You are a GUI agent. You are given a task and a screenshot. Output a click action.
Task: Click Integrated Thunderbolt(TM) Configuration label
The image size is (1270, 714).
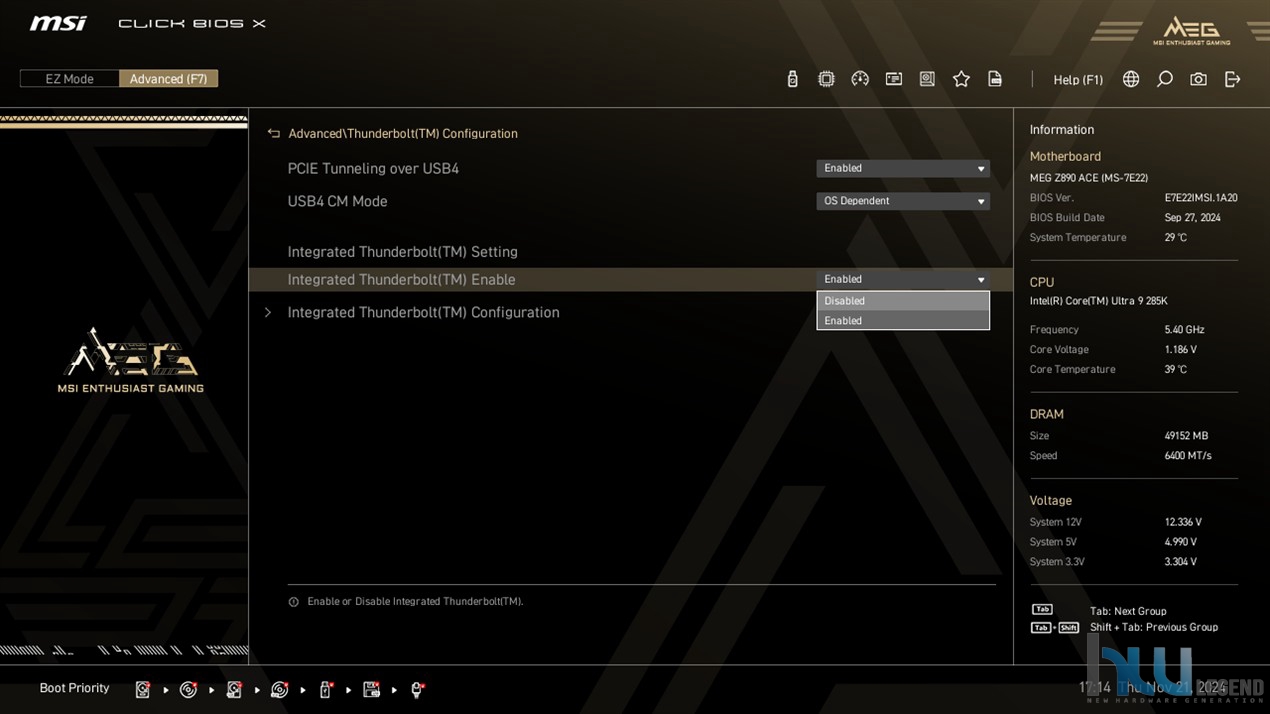click(423, 313)
